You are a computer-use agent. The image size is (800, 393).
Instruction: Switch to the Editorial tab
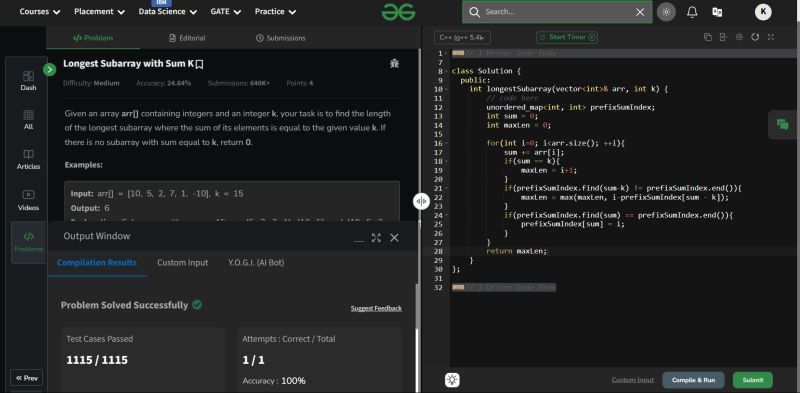click(187, 38)
